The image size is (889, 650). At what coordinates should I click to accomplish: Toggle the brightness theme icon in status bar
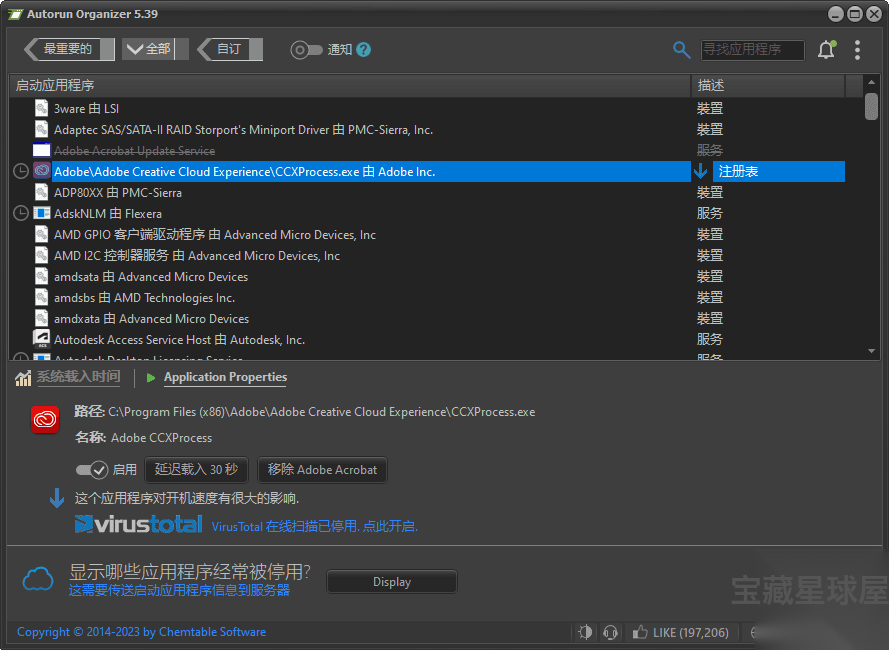coord(585,632)
